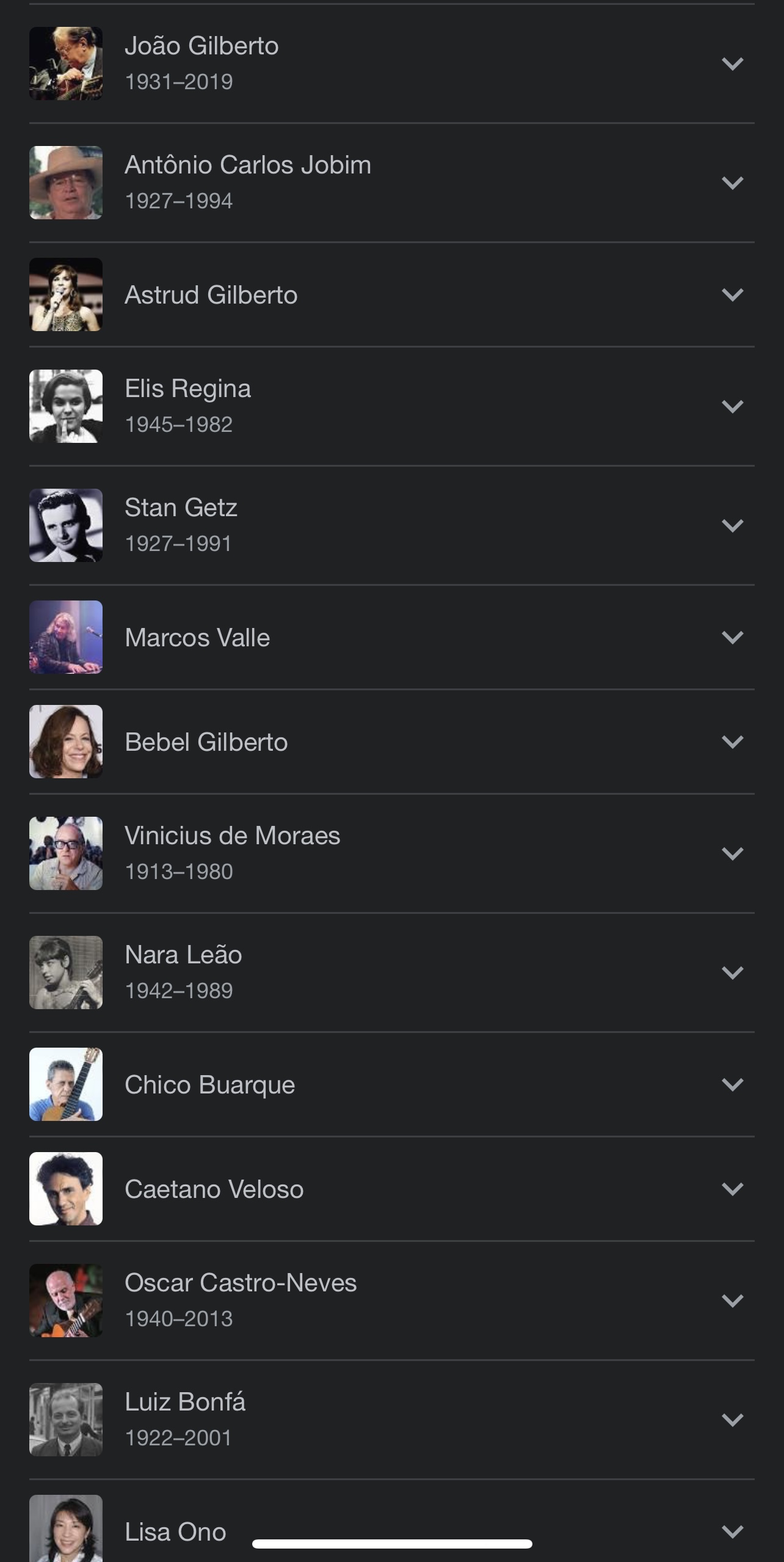
Task: Expand the Vinicius de Moraes chevron
Action: (x=732, y=853)
